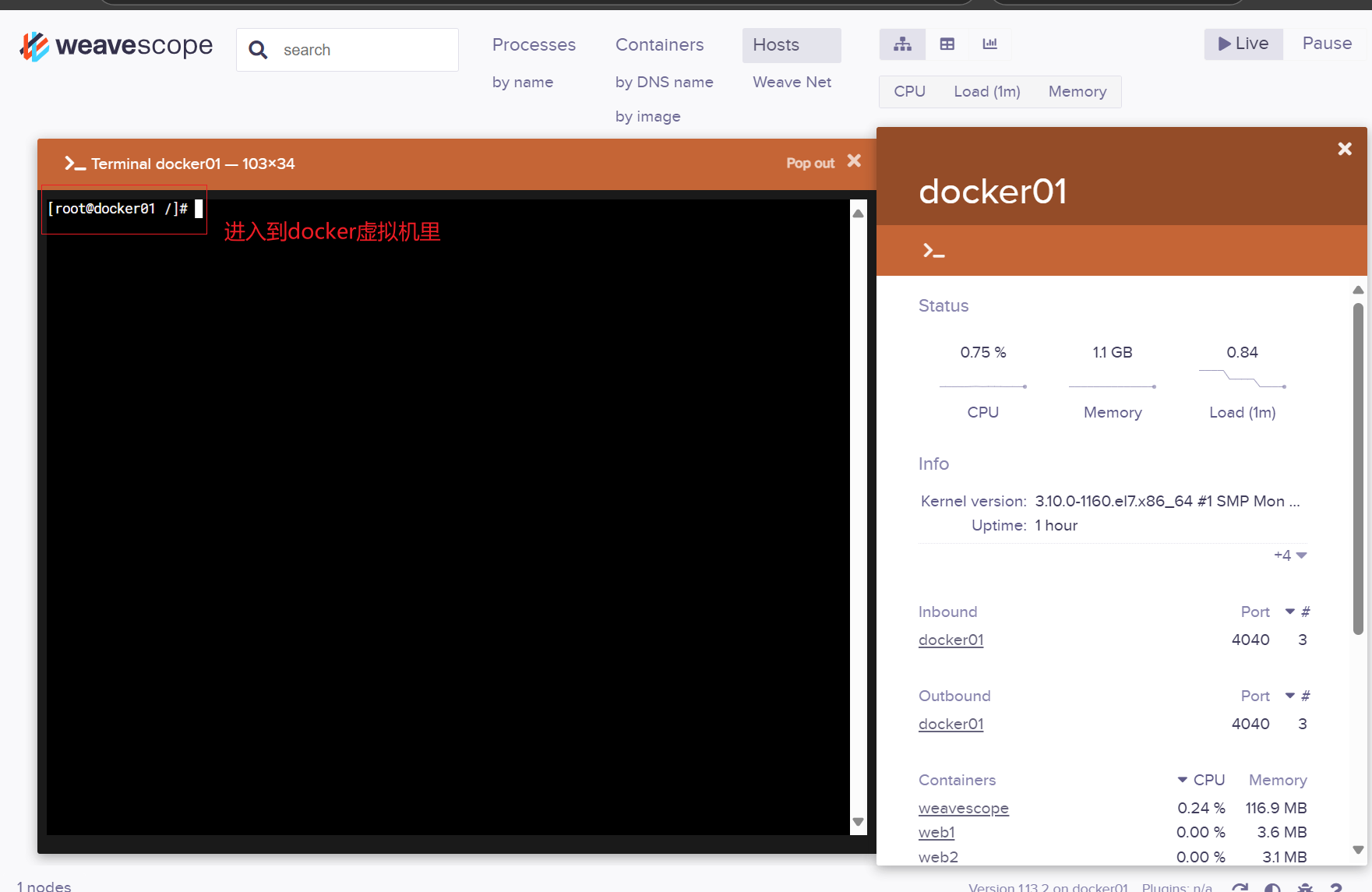Click the CPU sparkline in Status
The height and width of the screenshot is (892, 1372).
click(x=983, y=386)
